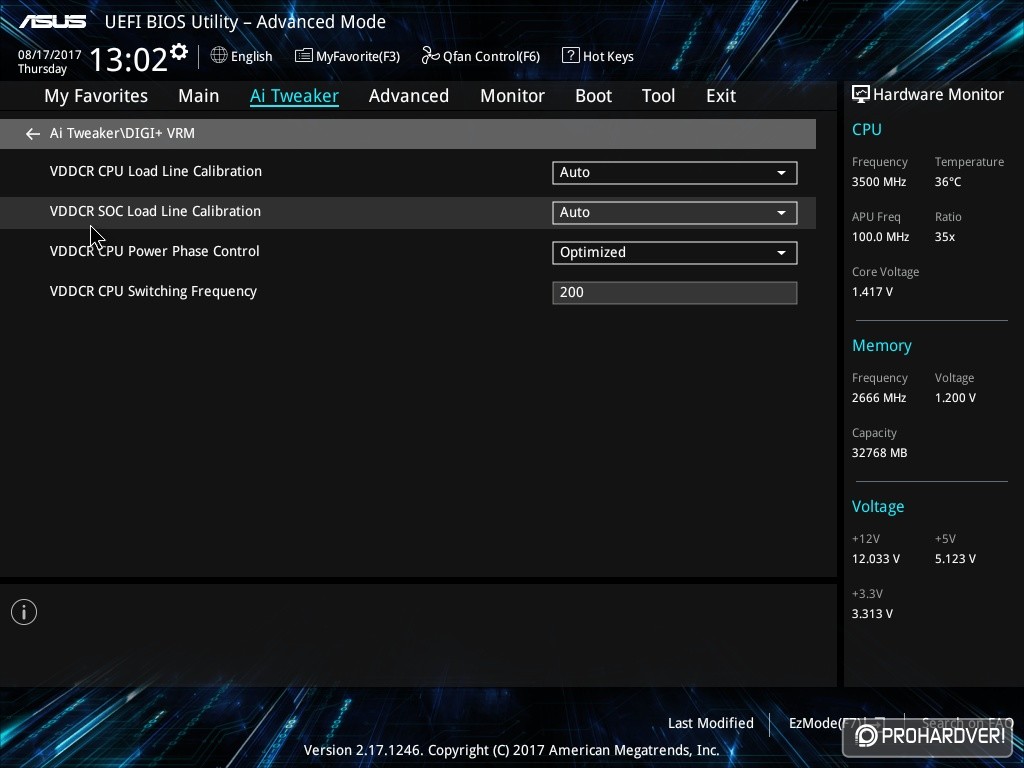Open the My Favorites tab
This screenshot has width=1024, height=768.
96,96
